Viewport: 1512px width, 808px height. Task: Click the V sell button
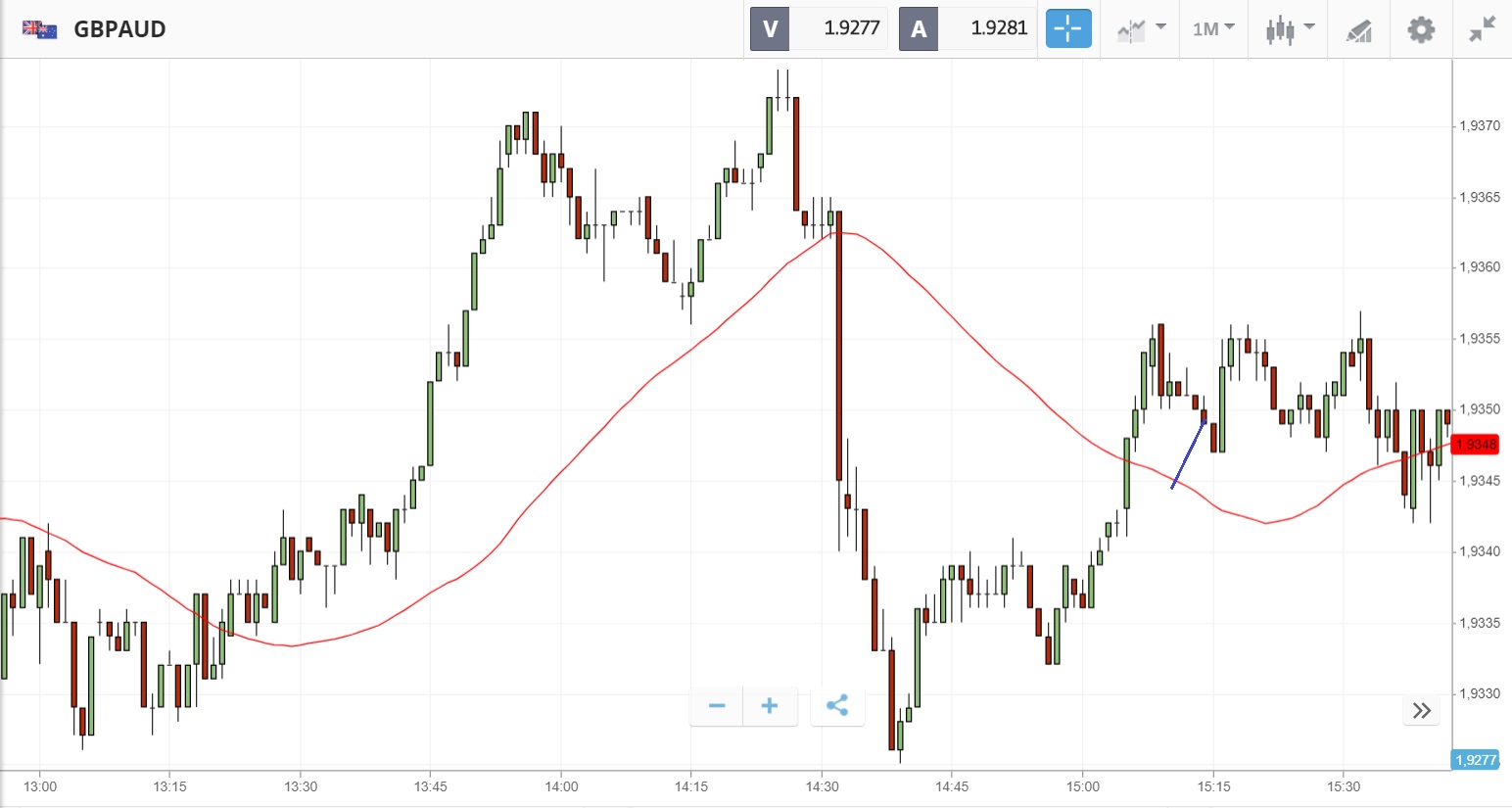click(770, 28)
